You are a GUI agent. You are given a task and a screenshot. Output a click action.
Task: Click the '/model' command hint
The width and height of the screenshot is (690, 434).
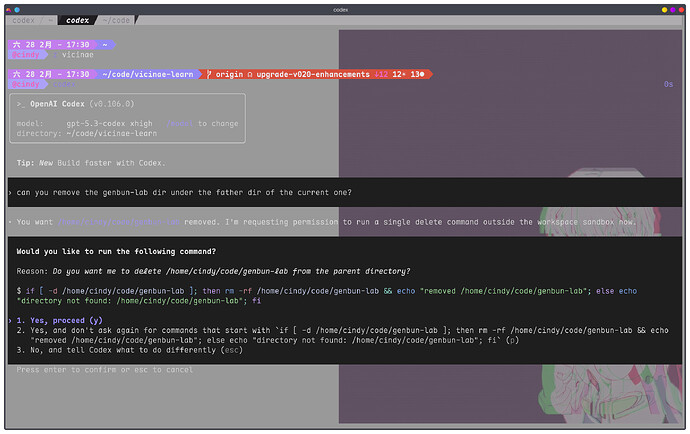tap(180, 124)
